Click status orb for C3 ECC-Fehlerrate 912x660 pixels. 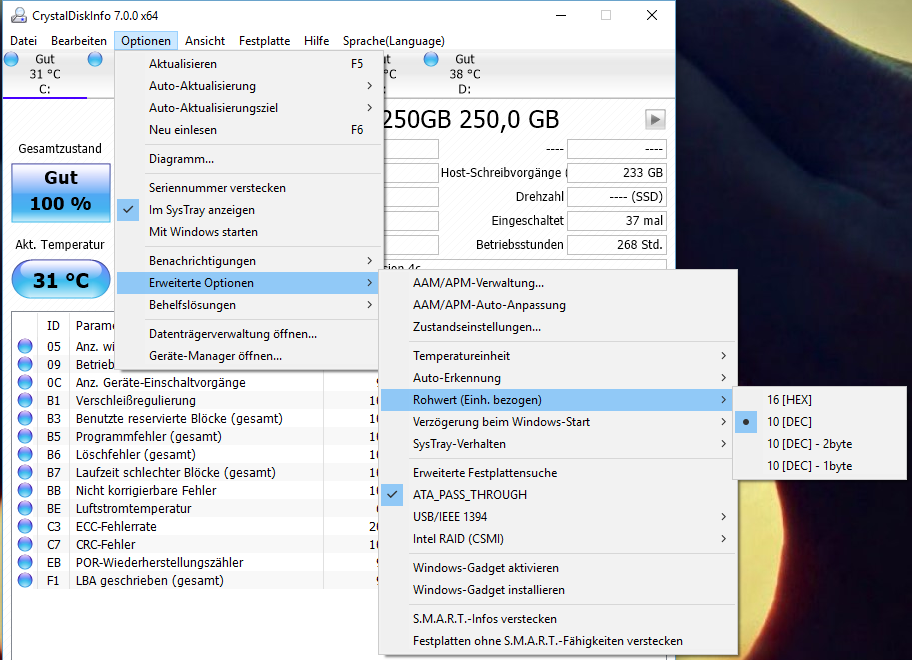[25, 526]
